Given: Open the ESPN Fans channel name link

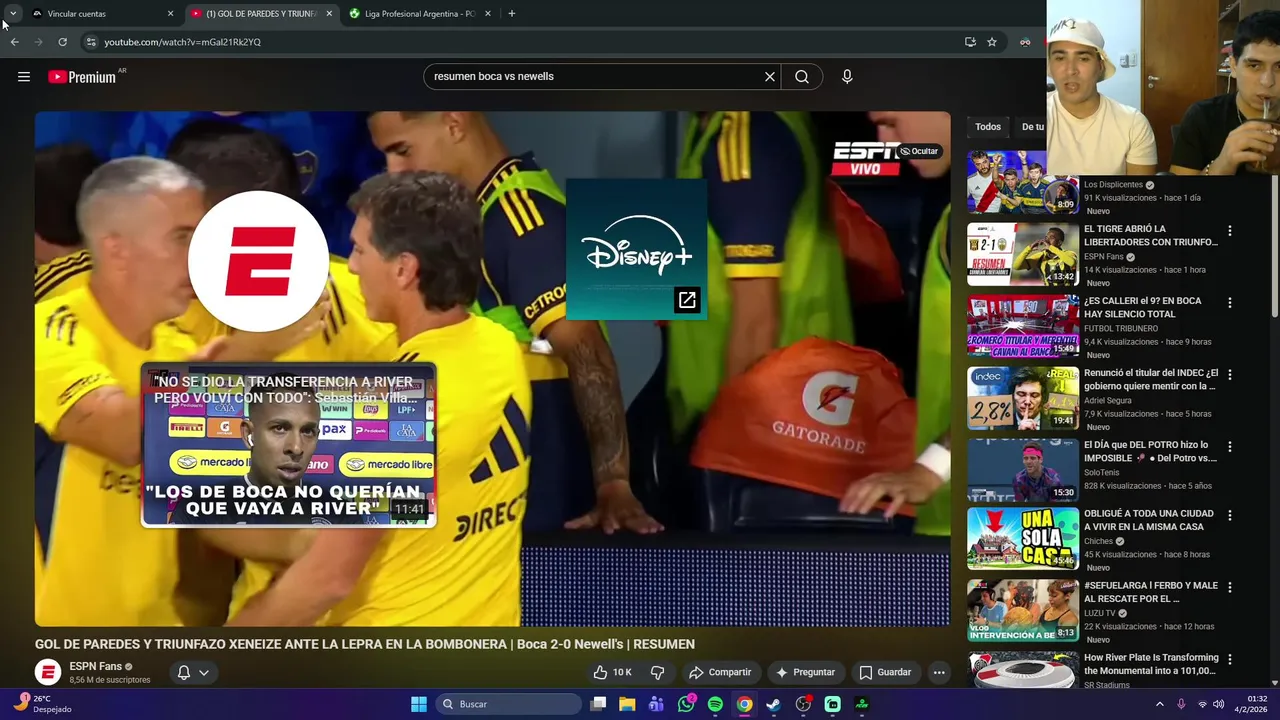Looking at the screenshot, I should [95, 666].
